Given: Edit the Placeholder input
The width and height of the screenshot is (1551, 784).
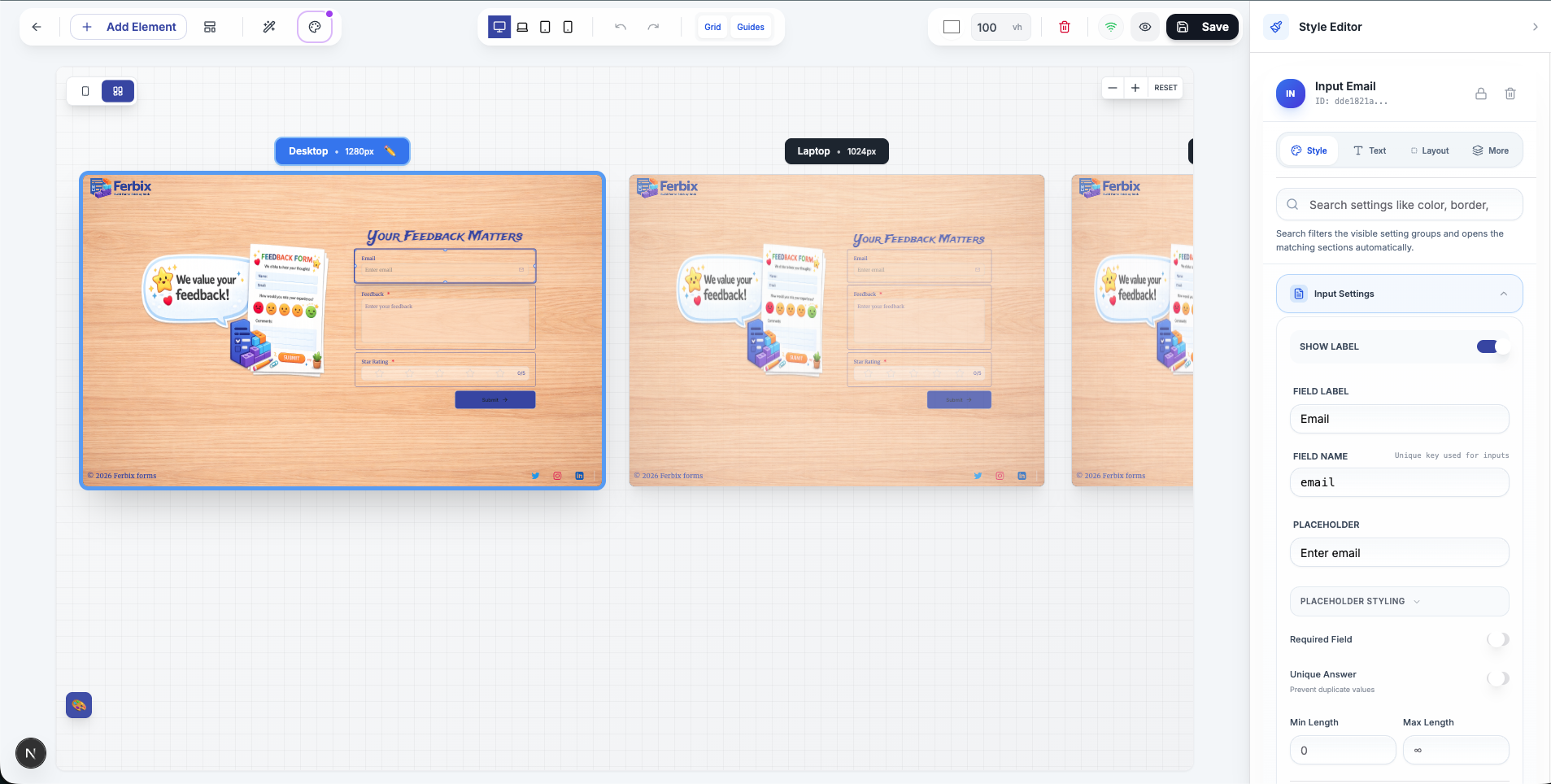Looking at the screenshot, I should 1400,553.
